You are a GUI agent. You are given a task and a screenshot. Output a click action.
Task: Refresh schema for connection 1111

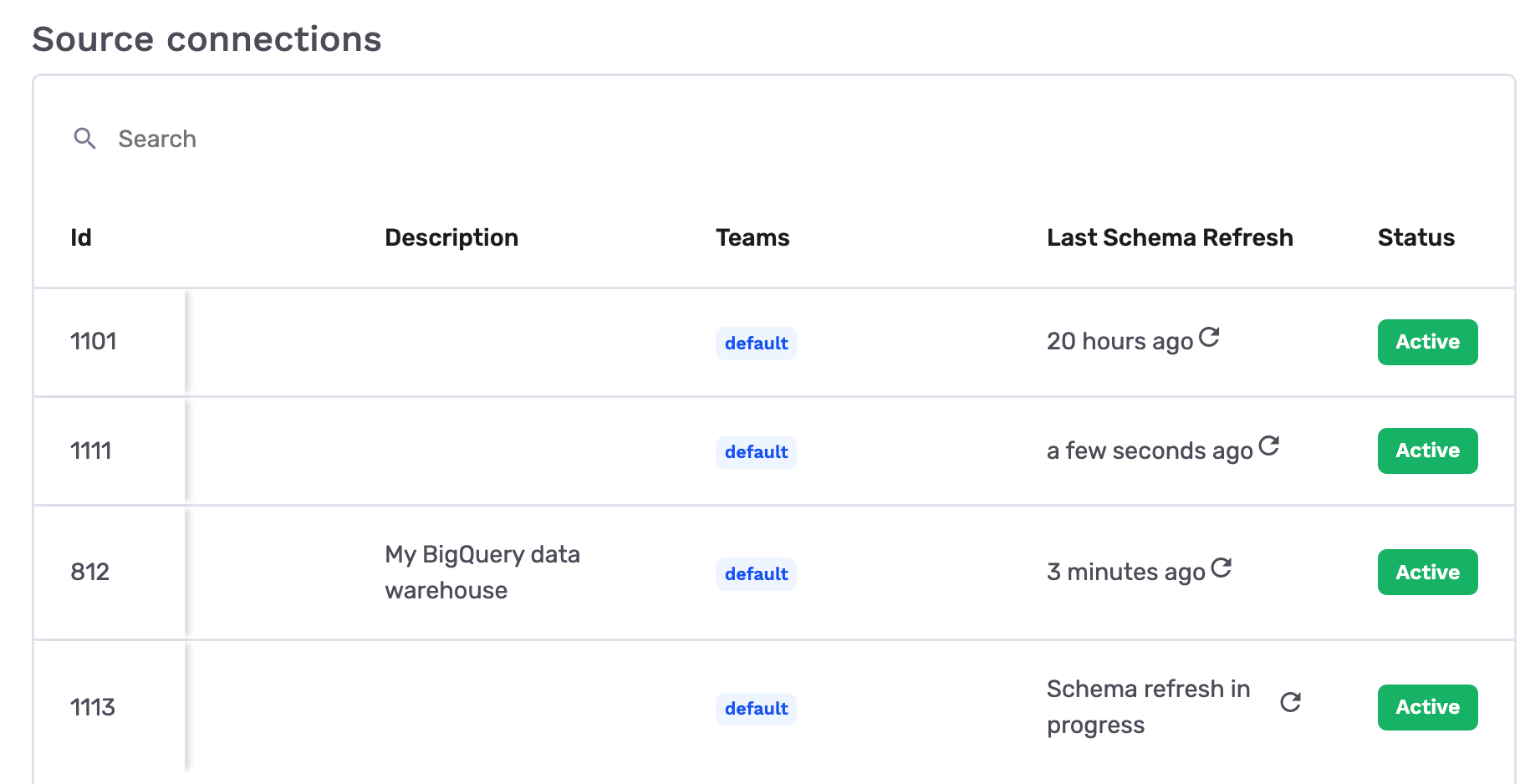click(1268, 445)
